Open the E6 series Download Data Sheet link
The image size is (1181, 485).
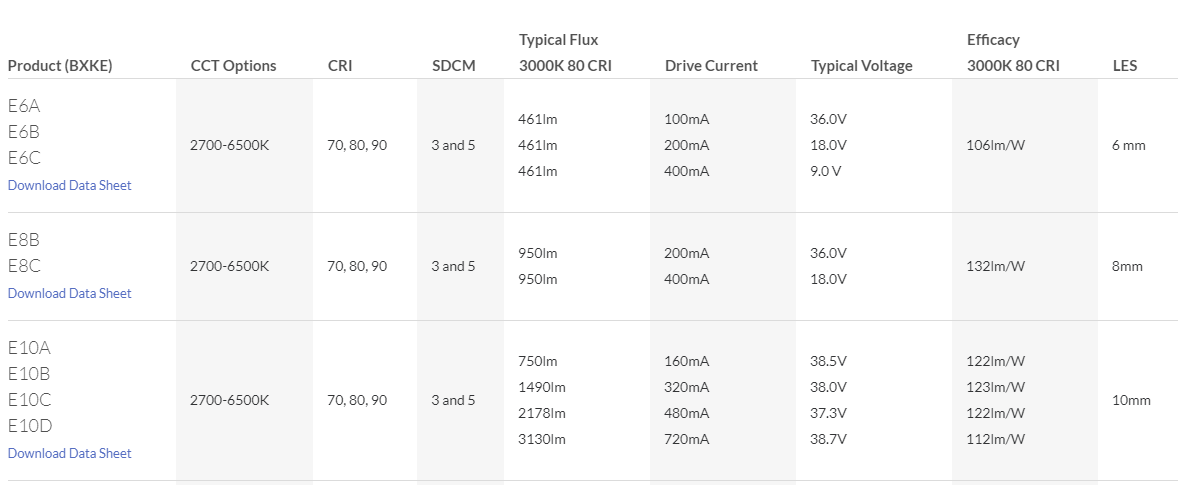[70, 185]
